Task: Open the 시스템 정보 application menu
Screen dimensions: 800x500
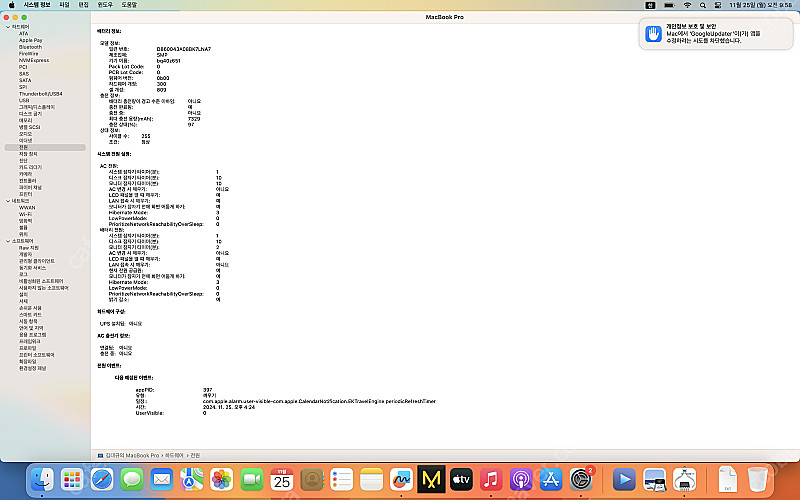Action: pos(37,5)
